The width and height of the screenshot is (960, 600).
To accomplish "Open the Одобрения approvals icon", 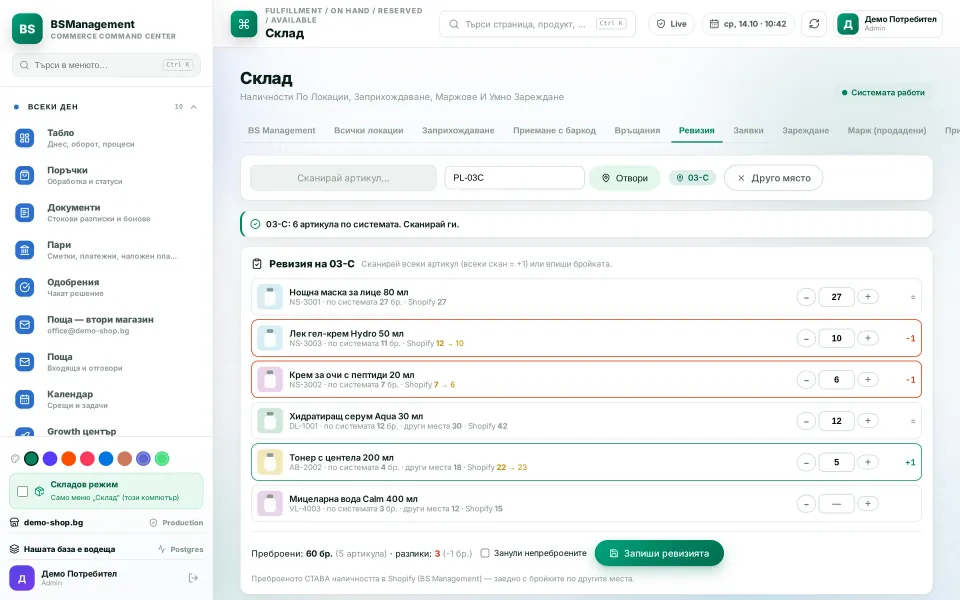I will pos(24,287).
